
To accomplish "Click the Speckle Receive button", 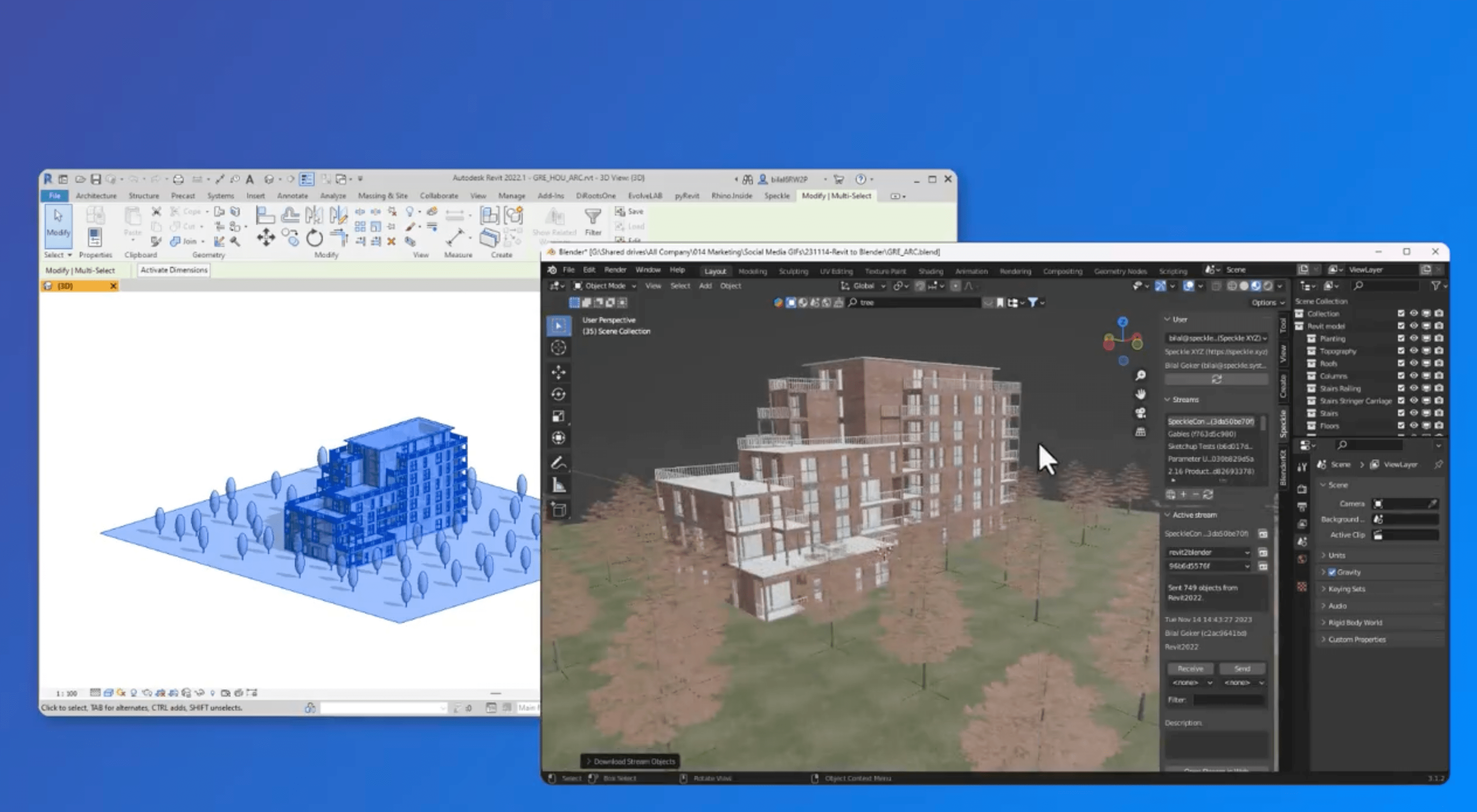I will coord(1190,669).
